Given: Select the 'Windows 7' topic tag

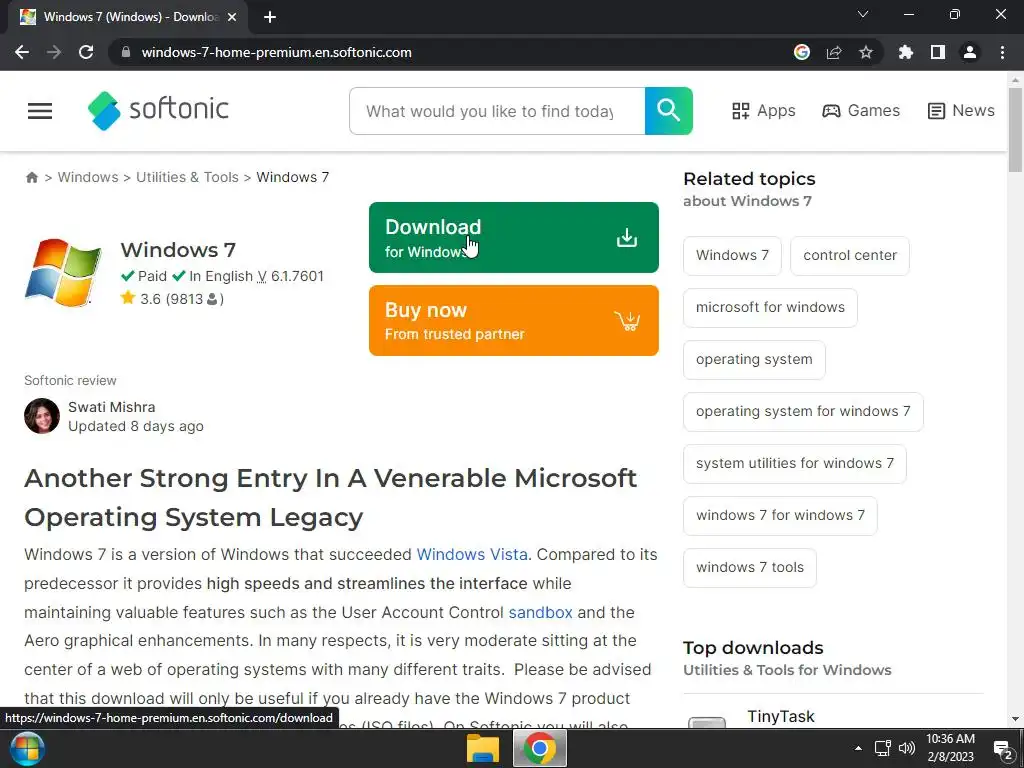Looking at the screenshot, I should click(x=732, y=255).
